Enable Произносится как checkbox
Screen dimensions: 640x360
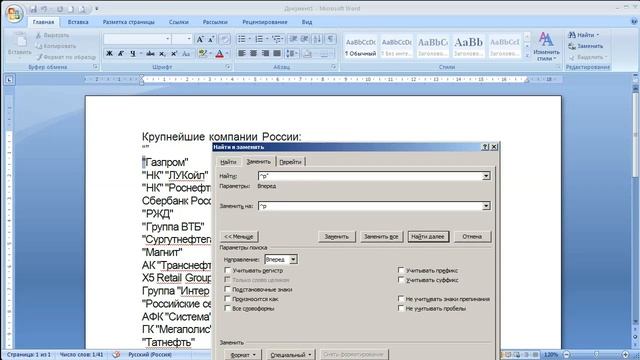tap(228, 299)
